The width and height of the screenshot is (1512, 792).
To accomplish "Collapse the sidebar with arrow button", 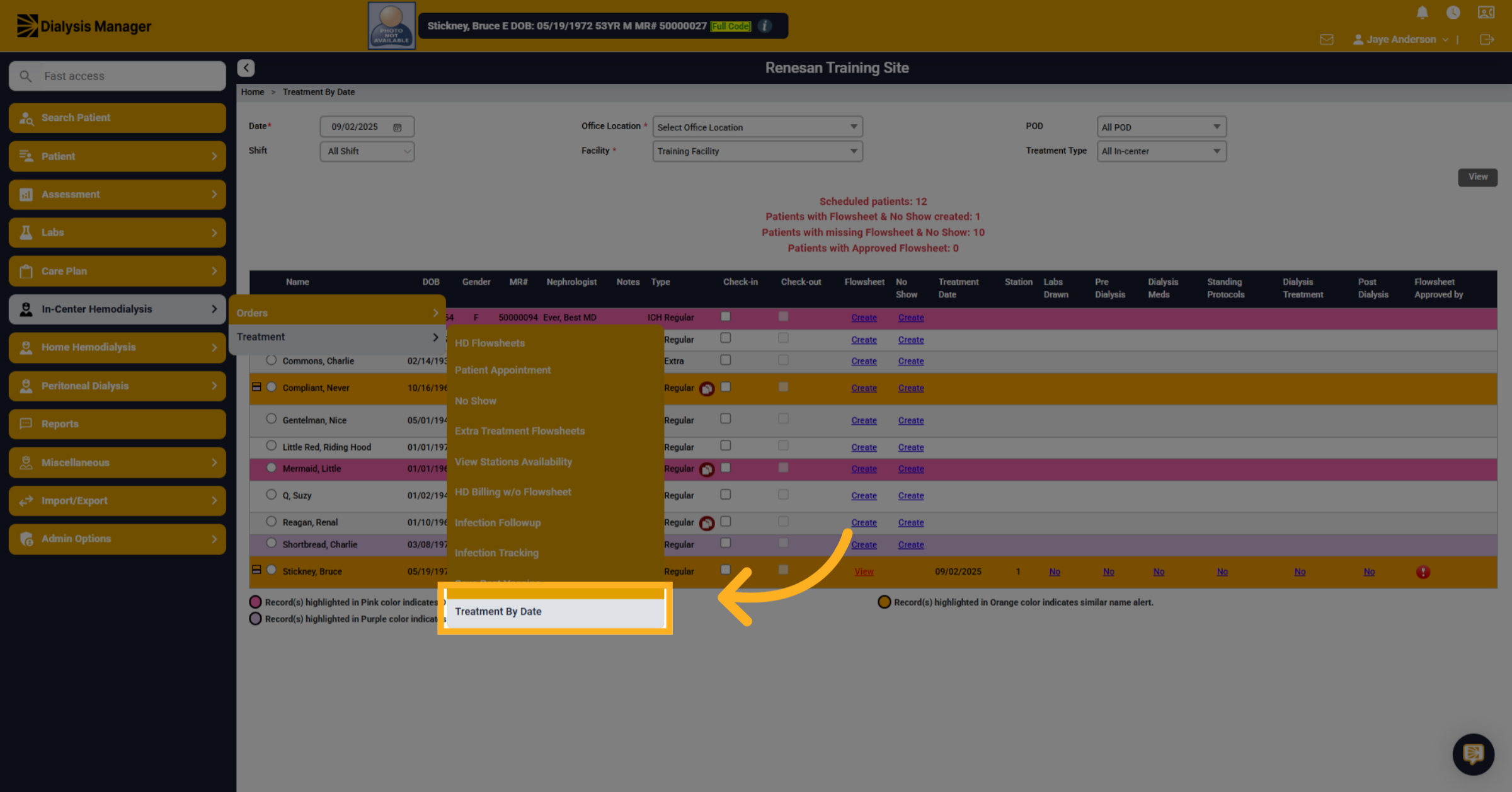I will pos(246,67).
